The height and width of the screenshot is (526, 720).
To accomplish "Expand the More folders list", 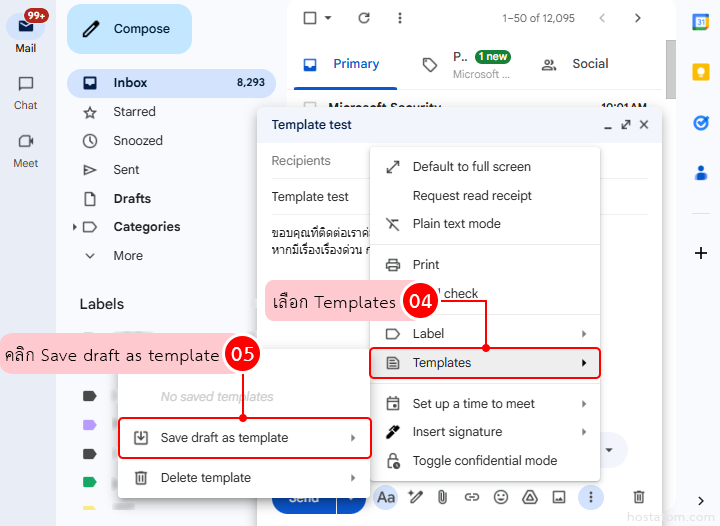I will [x=128, y=256].
